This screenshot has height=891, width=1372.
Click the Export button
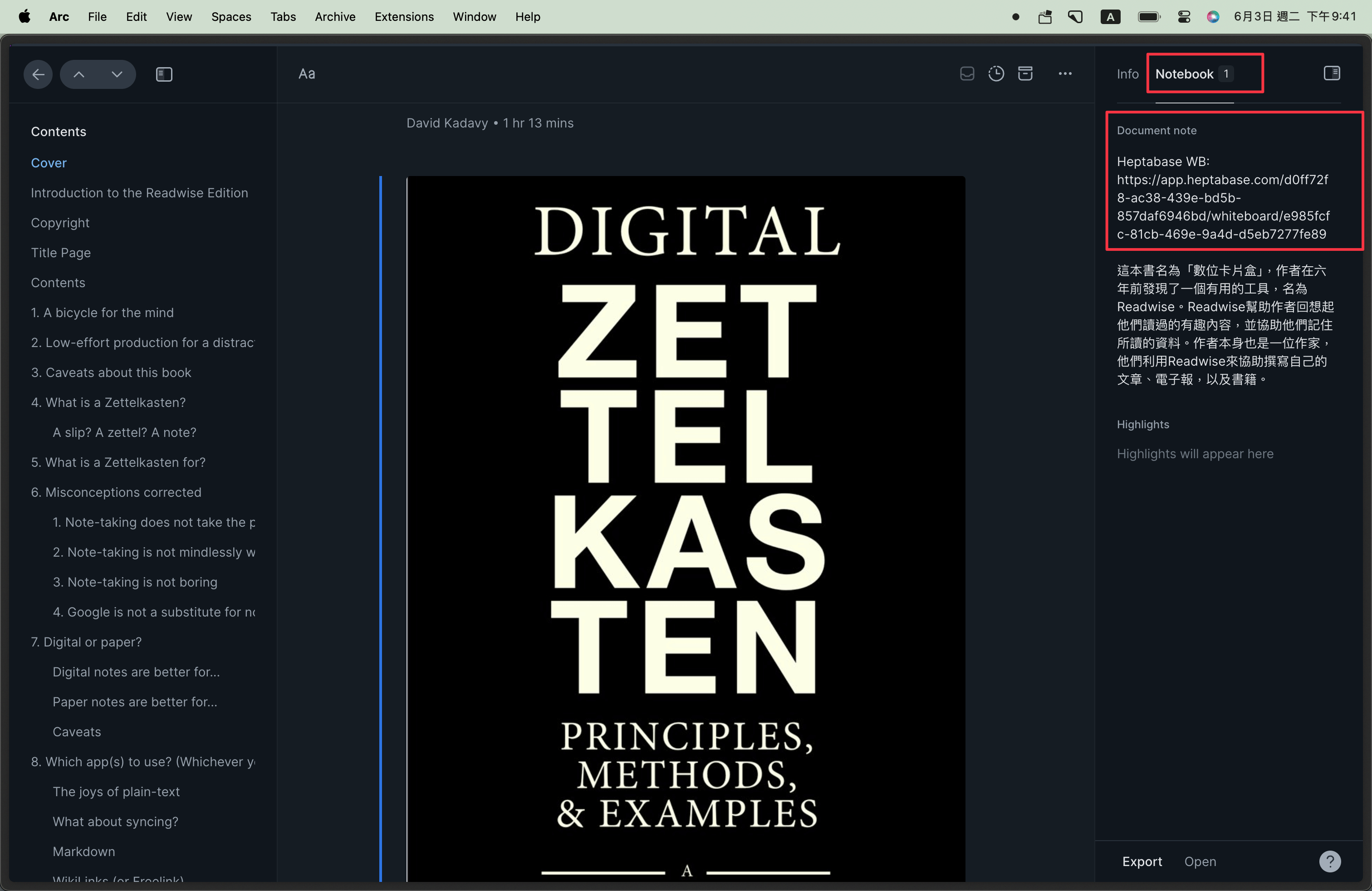click(1142, 861)
